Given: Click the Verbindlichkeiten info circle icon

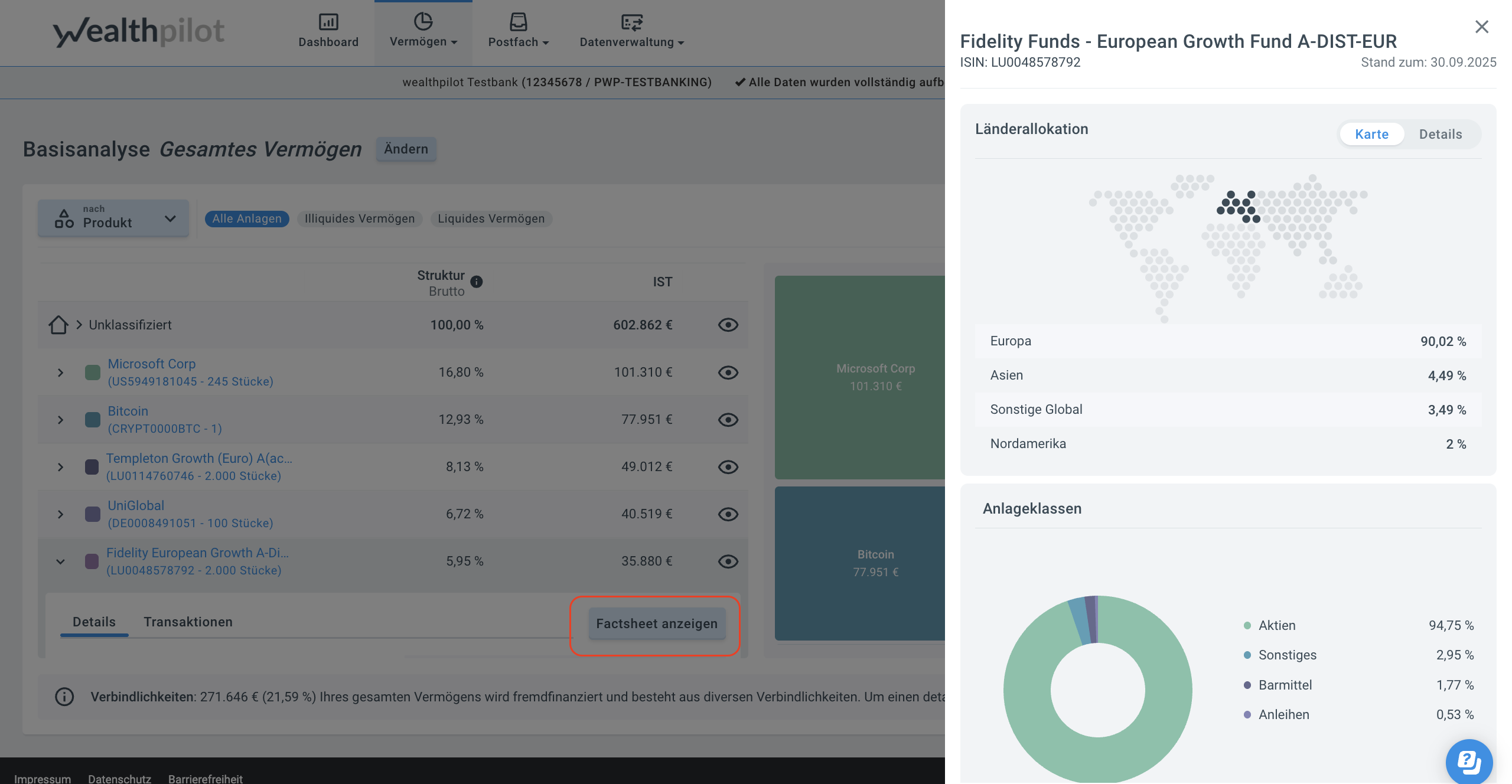Looking at the screenshot, I should pyautogui.click(x=64, y=697).
